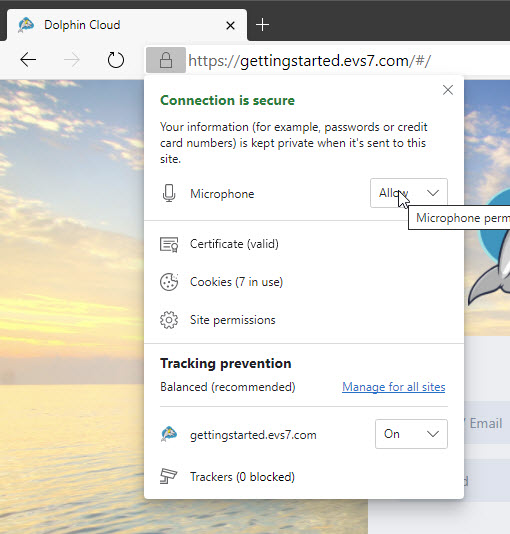The width and height of the screenshot is (510, 534).
Task: View Certificate (valid) details
Action: [234, 244]
